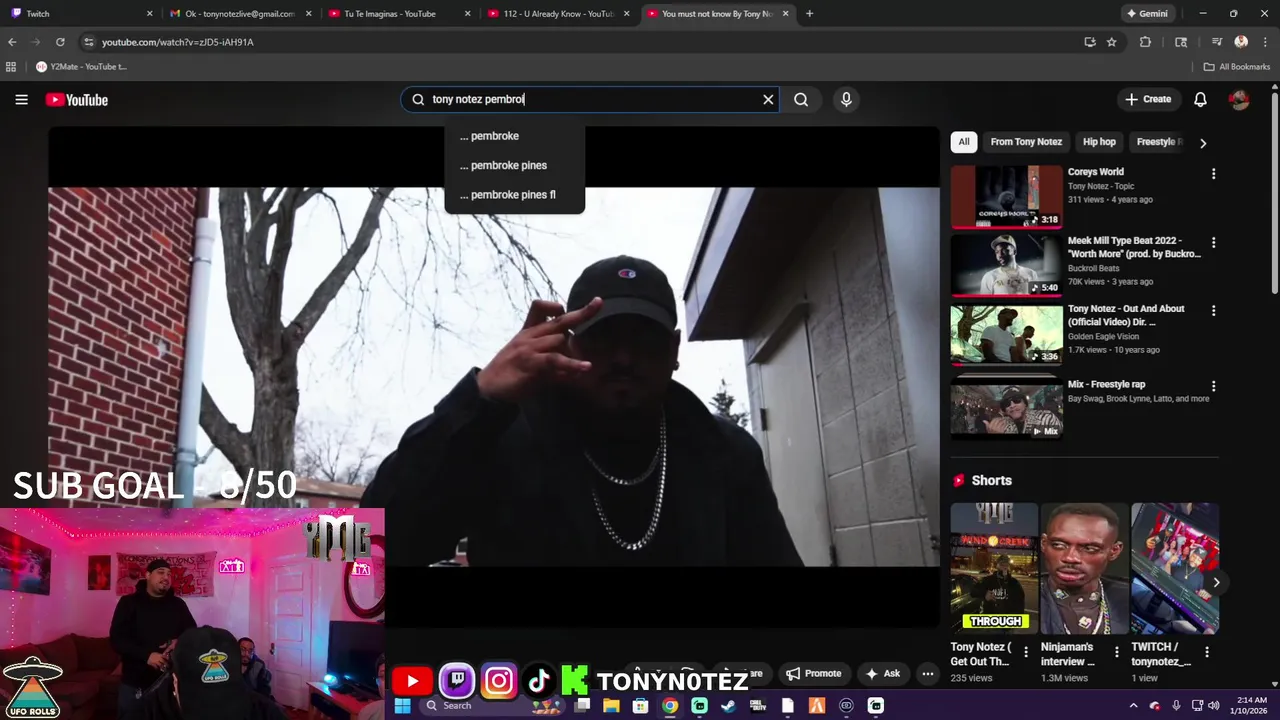Open options for Mix - Freestyle rap
The width and height of the screenshot is (1280, 720).
[1213, 386]
